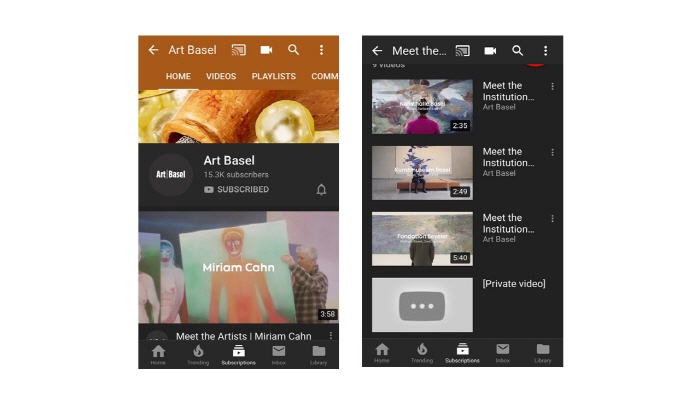The width and height of the screenshot is (700, 394).
Task: Open Trending in the left phone's bottom bar
Action: point(198,355)
